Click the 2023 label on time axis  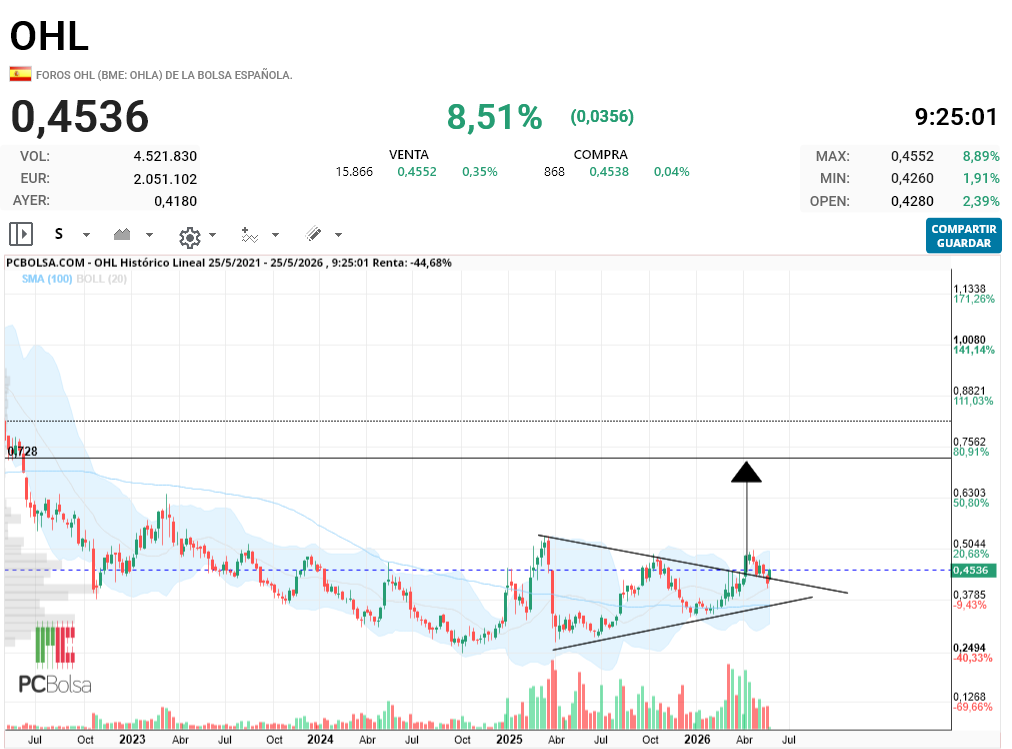click(x=132, y=739)
